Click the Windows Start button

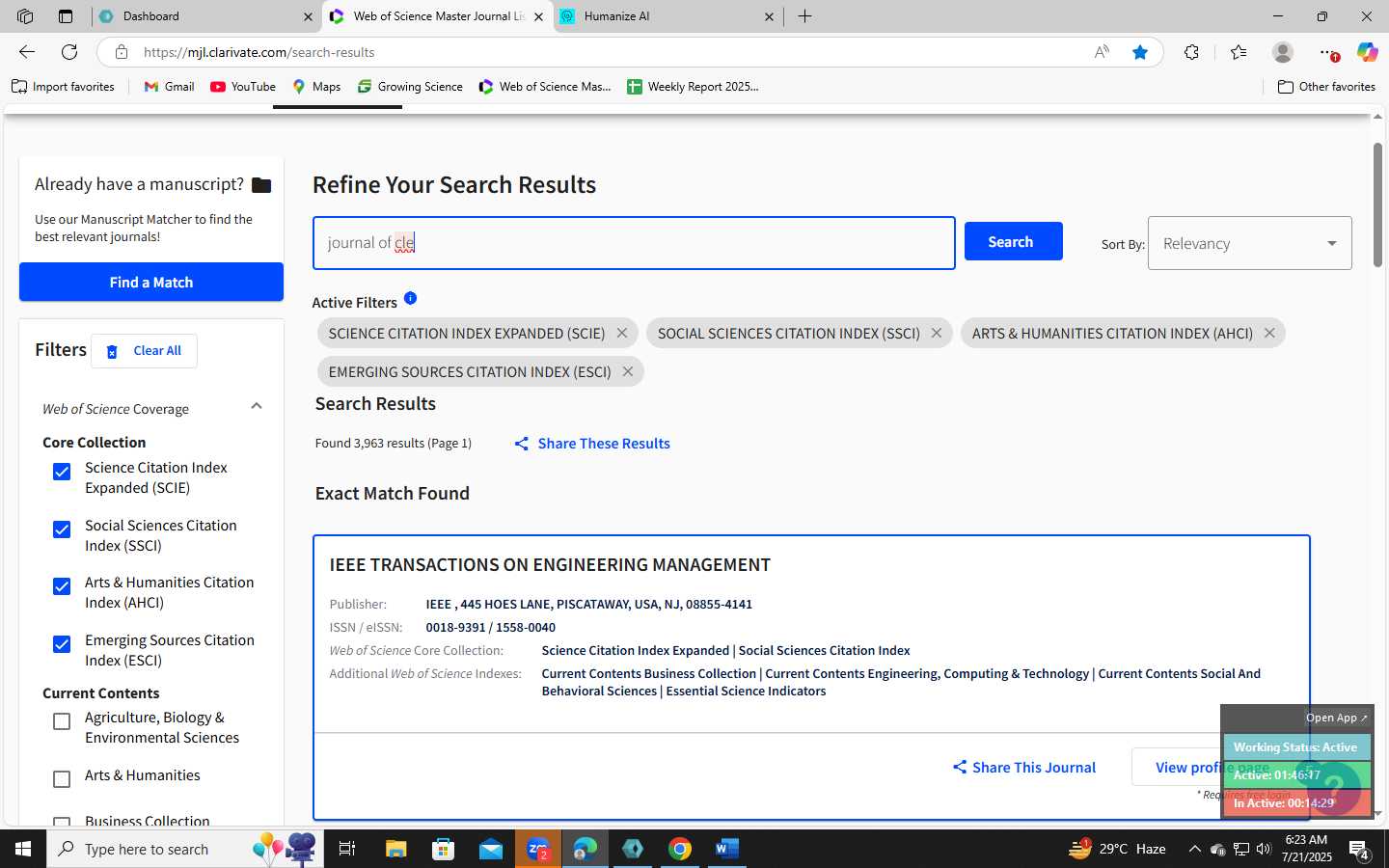click(x=23, y=849)
